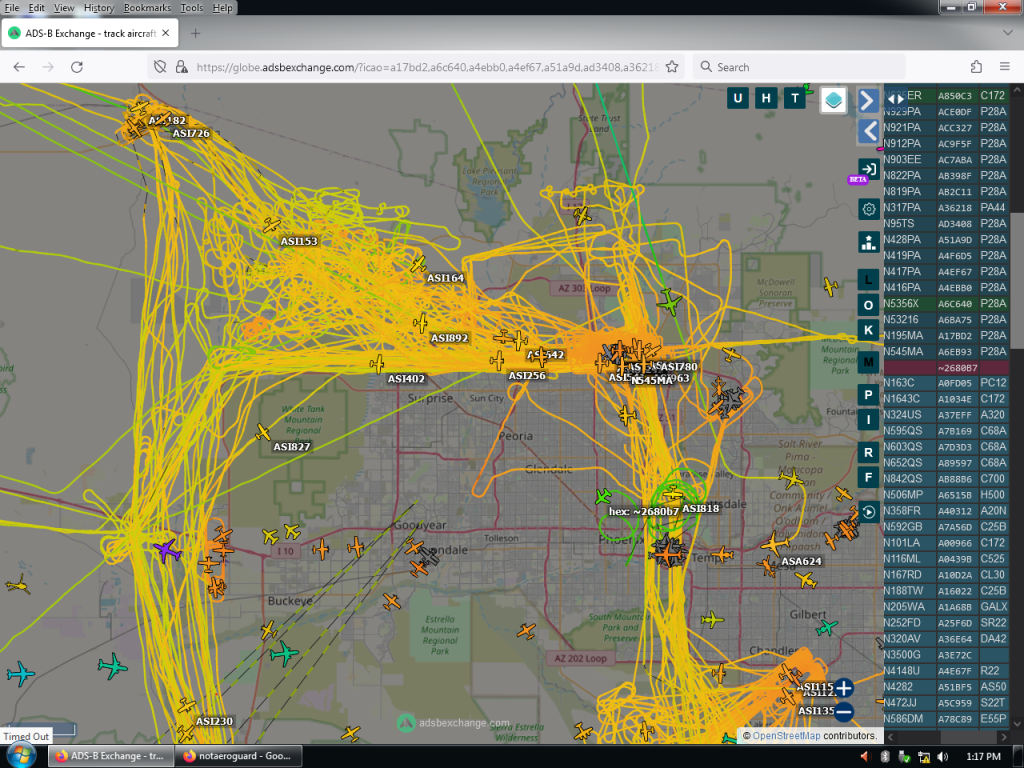Open Firefox extensions icon
Viewport: 1024px width, 768px height.
click(x=976, y=67)
